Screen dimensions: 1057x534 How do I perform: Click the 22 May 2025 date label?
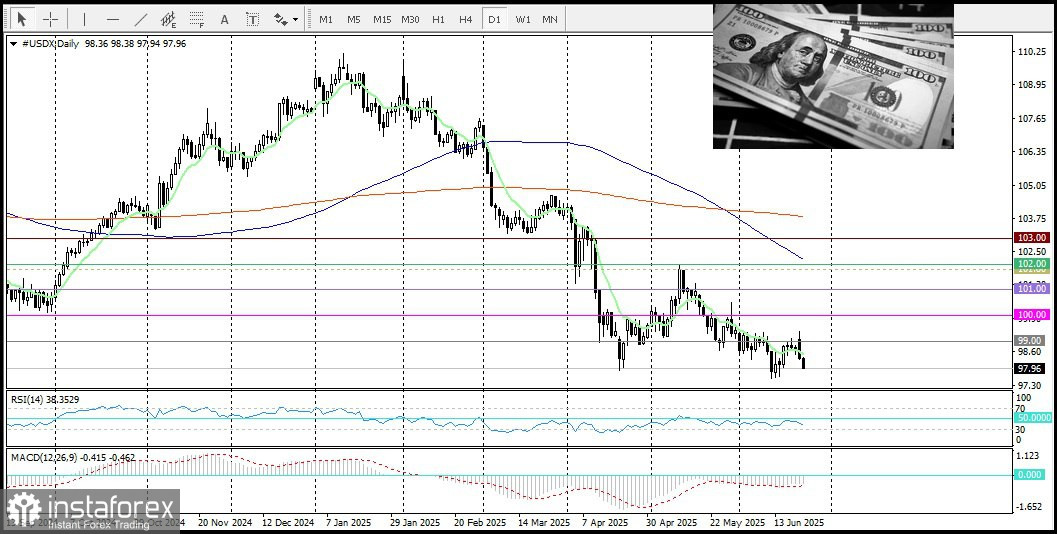tap(737, 523)
